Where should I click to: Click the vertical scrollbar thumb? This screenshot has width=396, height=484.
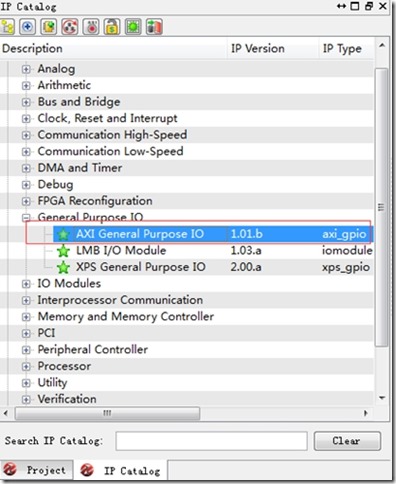point(382,207)
